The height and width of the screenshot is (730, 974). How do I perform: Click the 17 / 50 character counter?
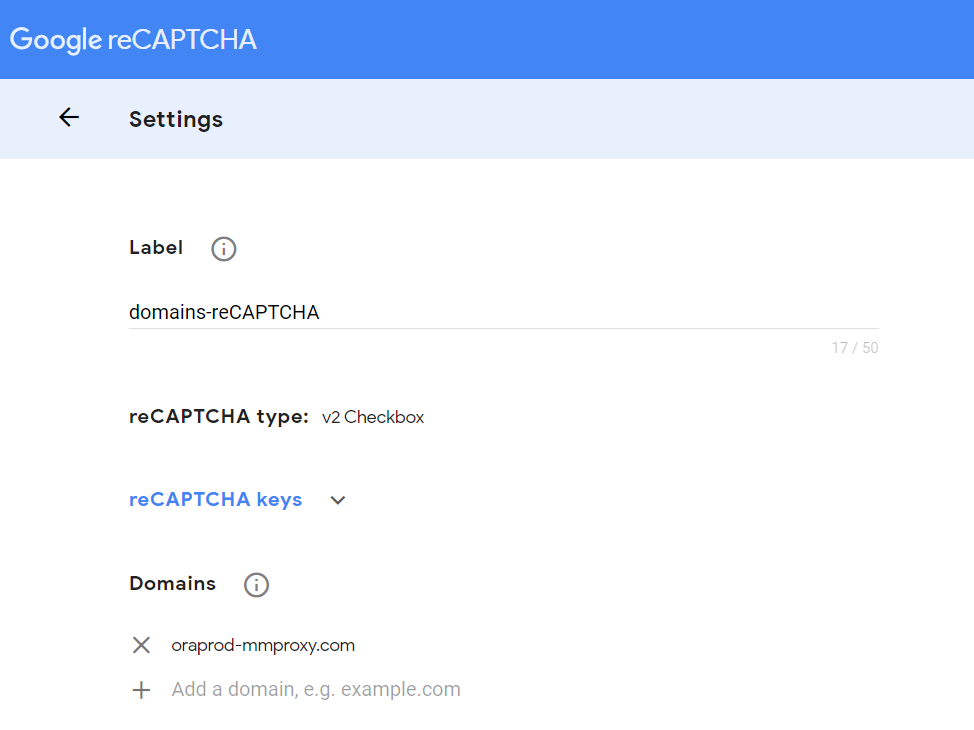pos(855,348)
